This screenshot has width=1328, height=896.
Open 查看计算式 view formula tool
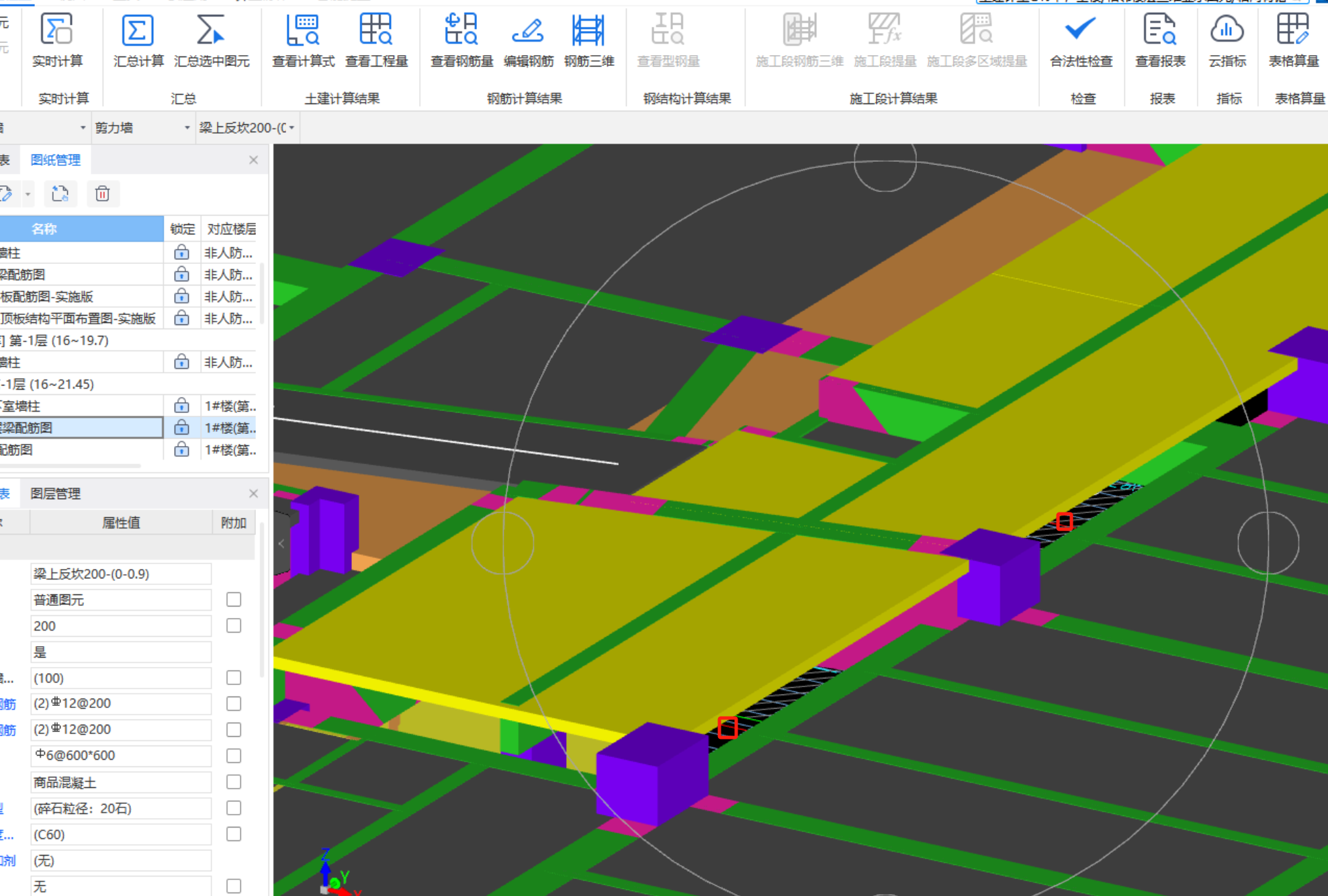[304, 41]
